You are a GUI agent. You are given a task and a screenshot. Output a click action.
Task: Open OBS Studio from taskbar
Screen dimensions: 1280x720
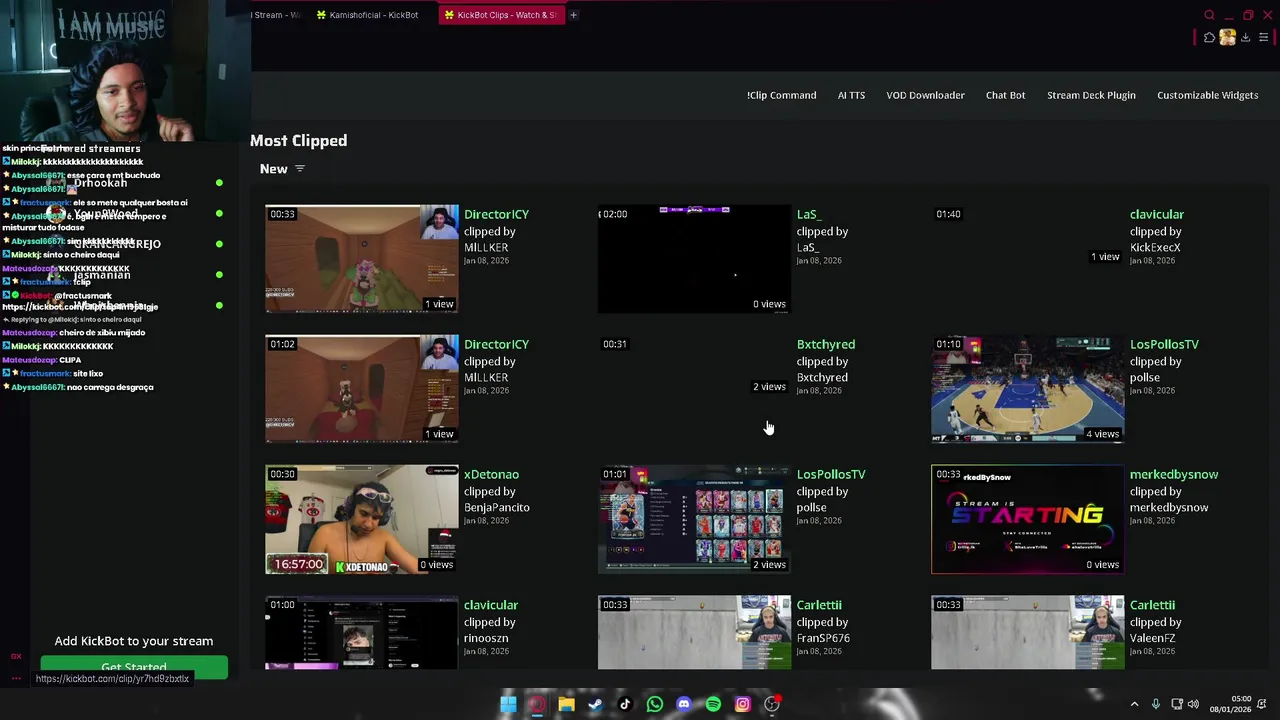point(772,704)
